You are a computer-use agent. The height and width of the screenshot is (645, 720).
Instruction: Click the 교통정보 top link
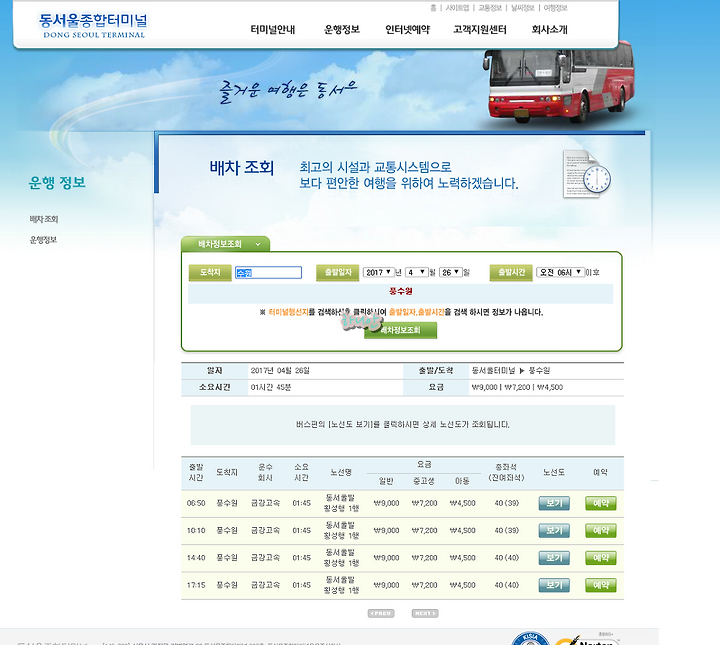pyautogui.click(x=490, y=8)
